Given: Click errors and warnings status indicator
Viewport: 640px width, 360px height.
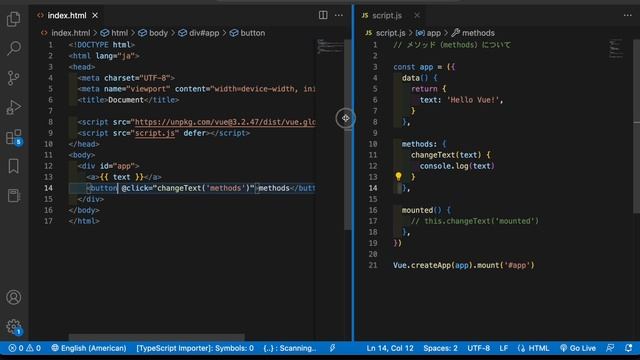Looking at the screenshot, I should point(24,348).
